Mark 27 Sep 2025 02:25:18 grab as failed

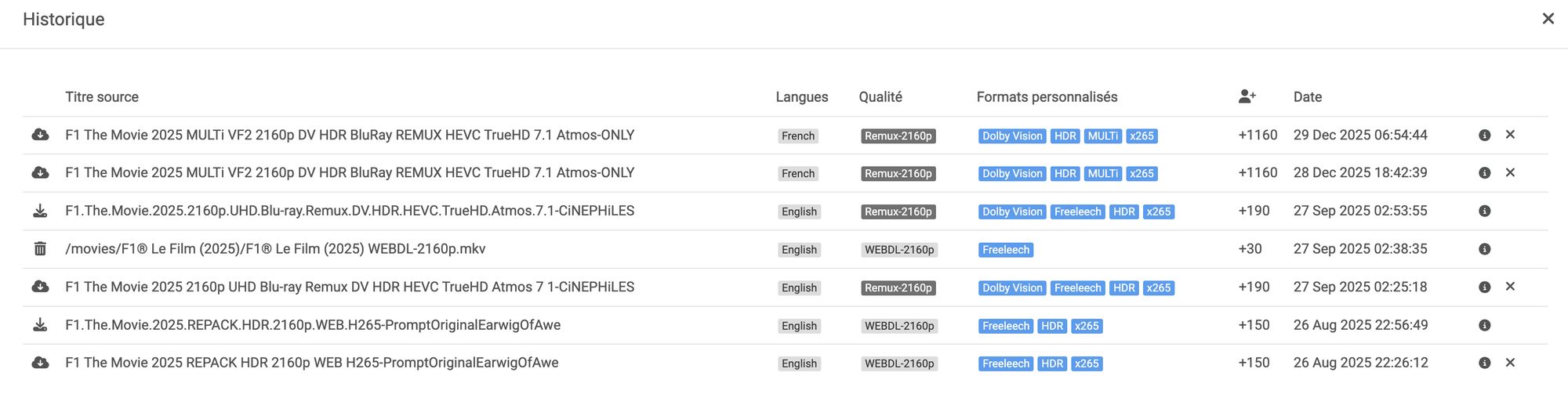click(1510, 287)
